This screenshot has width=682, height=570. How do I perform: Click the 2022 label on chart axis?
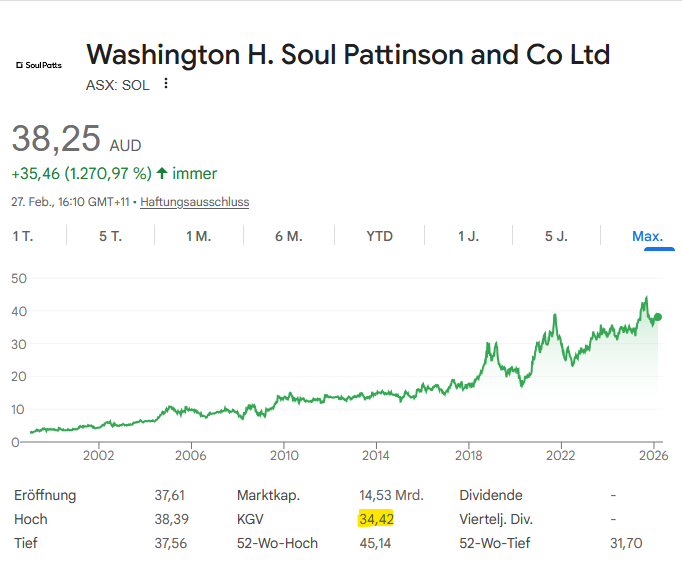tap(560, 455)
